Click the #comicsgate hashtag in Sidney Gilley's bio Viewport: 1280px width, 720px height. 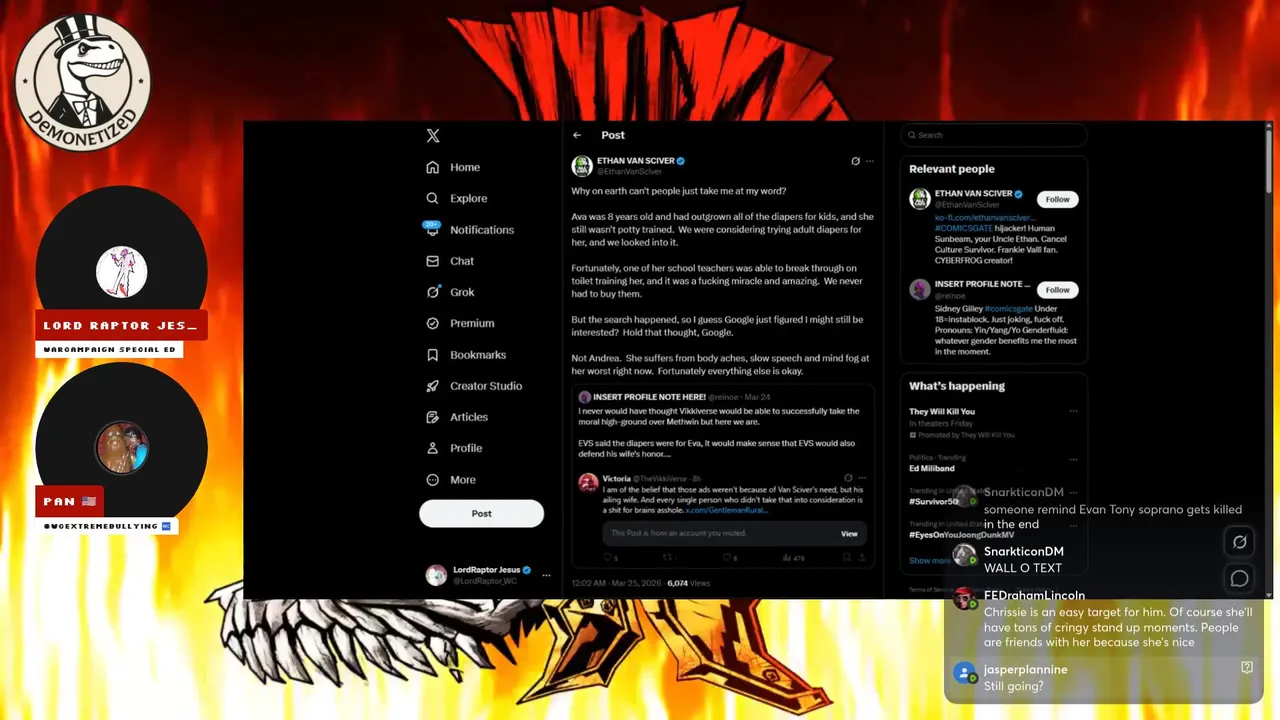coord(1009,309)
